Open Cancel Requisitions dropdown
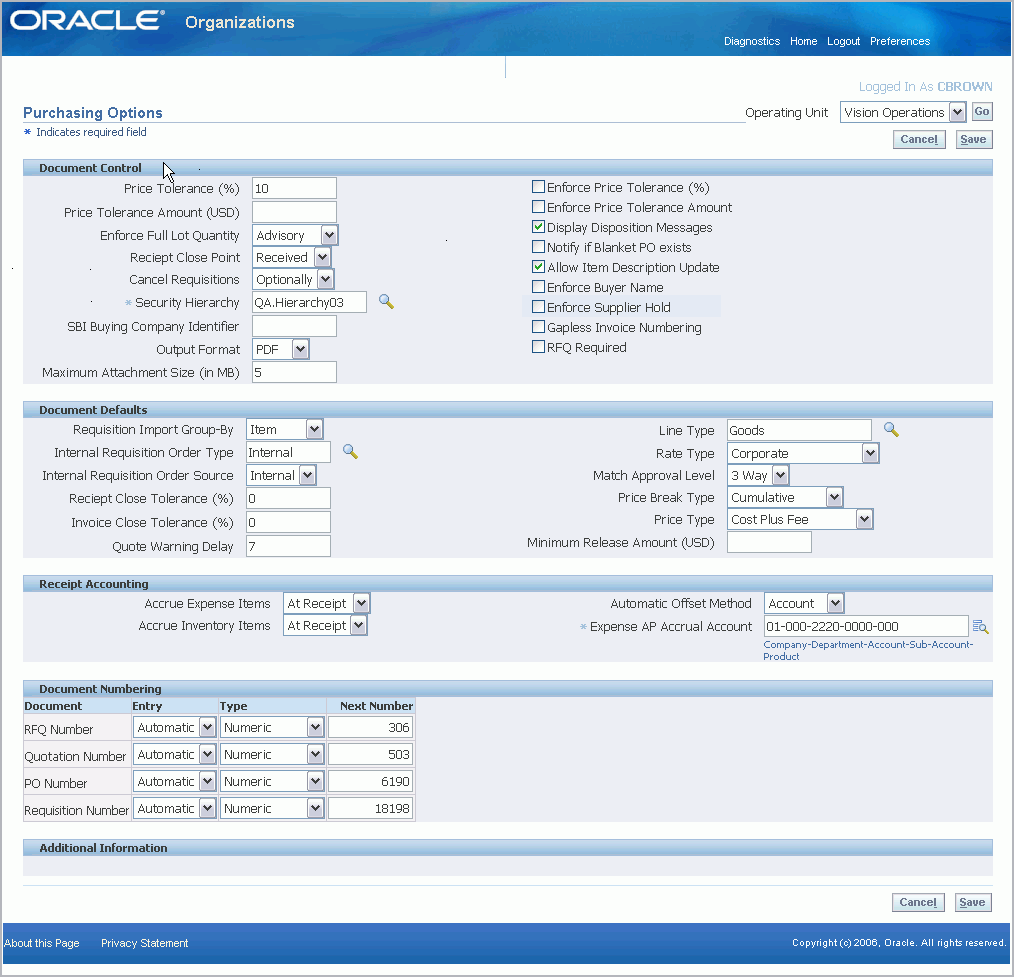Image resolution: width=1014 pixels, height=977 pixels. (x=293, y=279)
